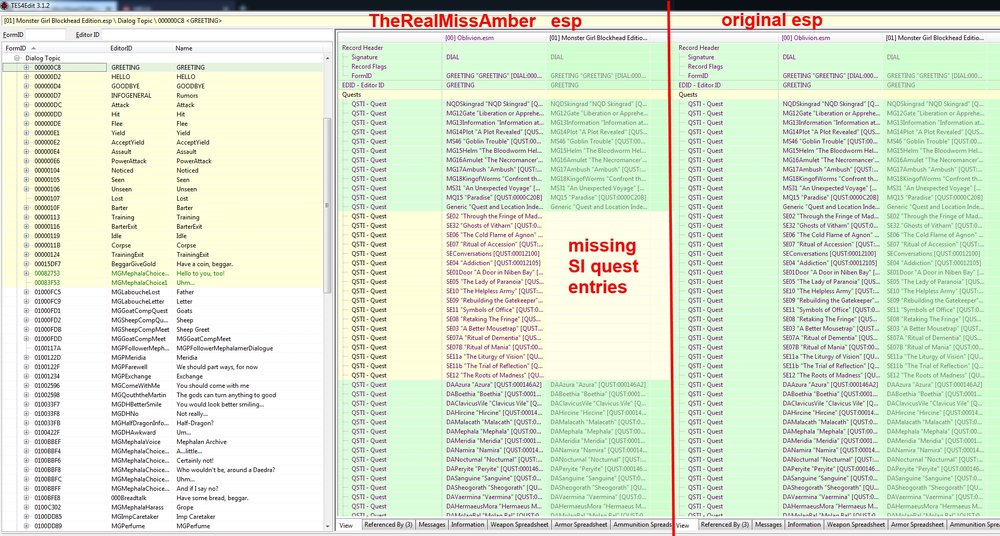Screen dimensions: 1000x536
Task: Expand the 000000C8 GREETING topic
Action: 26,67
